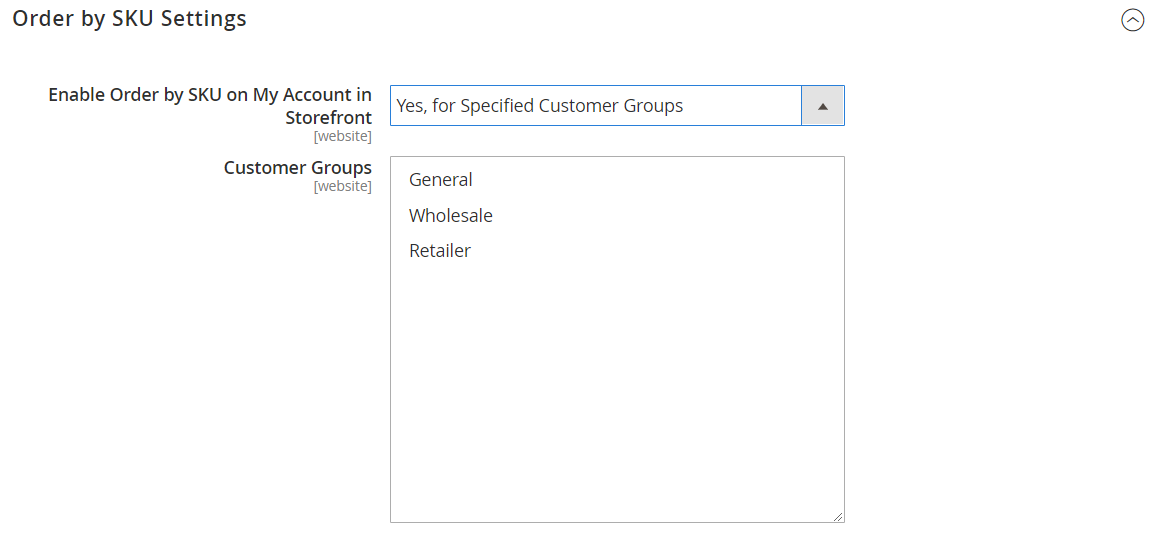
Task: Select the Wholesale customer group
Action: tap(451, 216)
